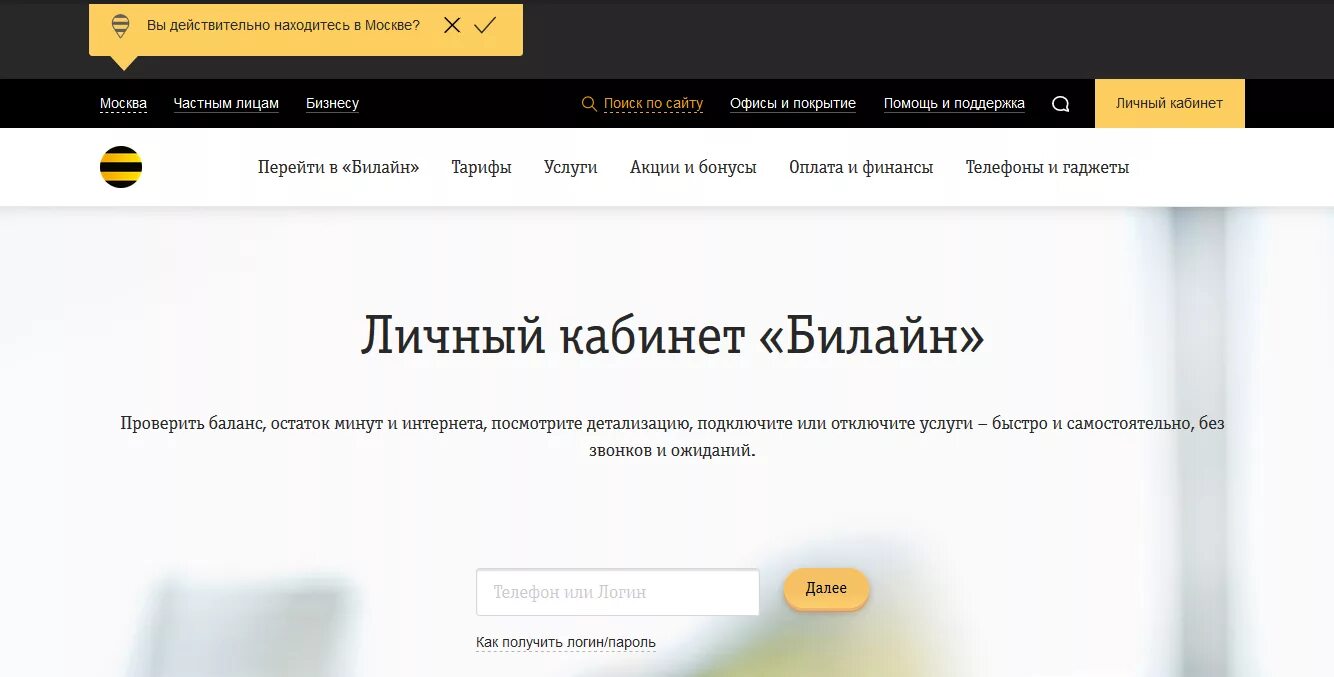The image size is (1334, 677).
Task: Click the Проверить баланс description paragraph
Action: pyautogui.click(x=672, y=437)
